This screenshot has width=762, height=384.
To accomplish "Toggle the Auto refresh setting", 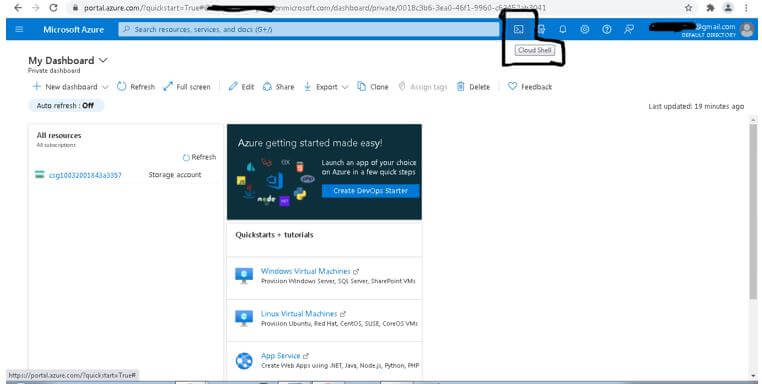I will tap(66, 105).
